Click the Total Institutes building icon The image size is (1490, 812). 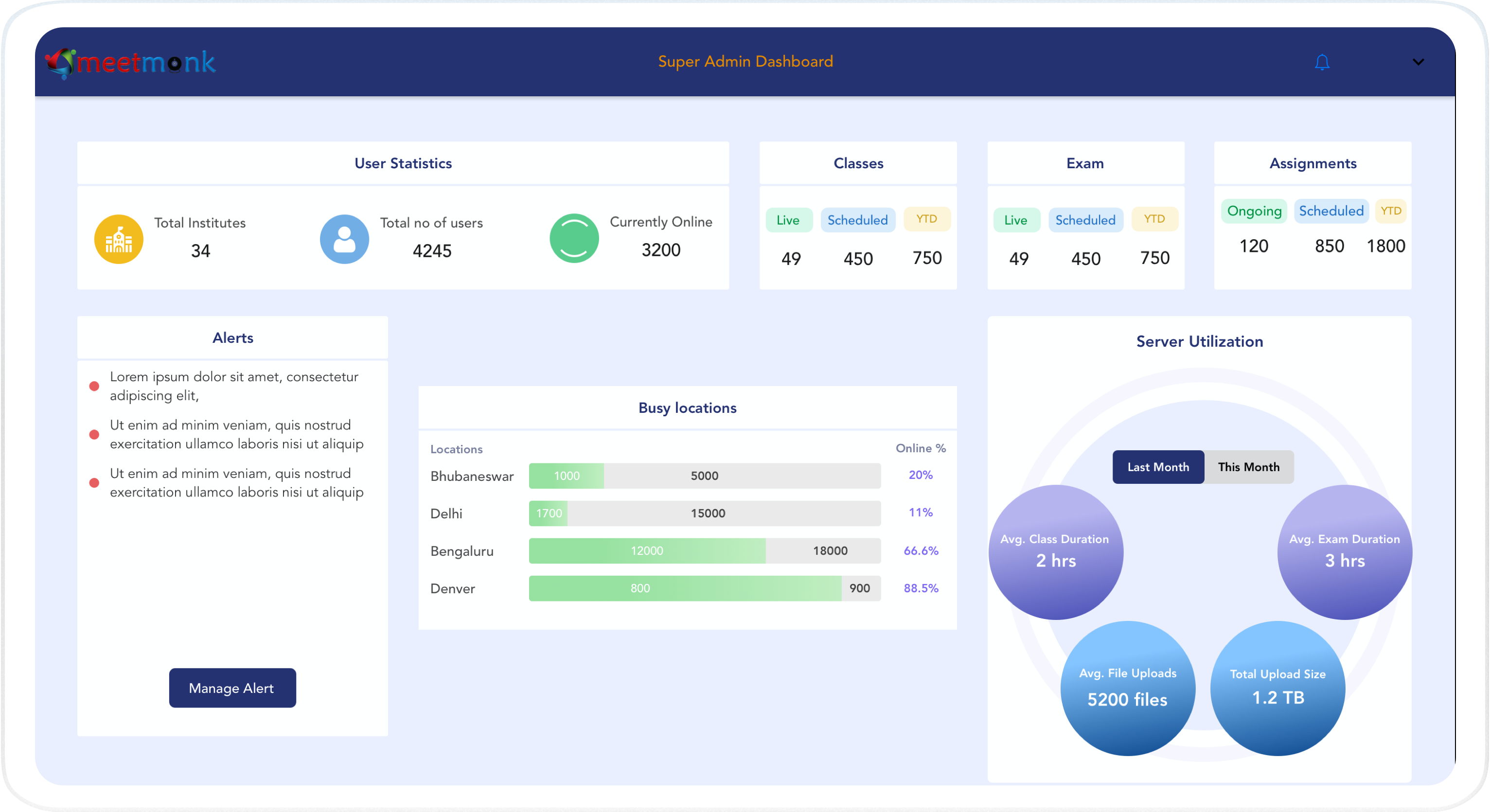pos(119,239)
